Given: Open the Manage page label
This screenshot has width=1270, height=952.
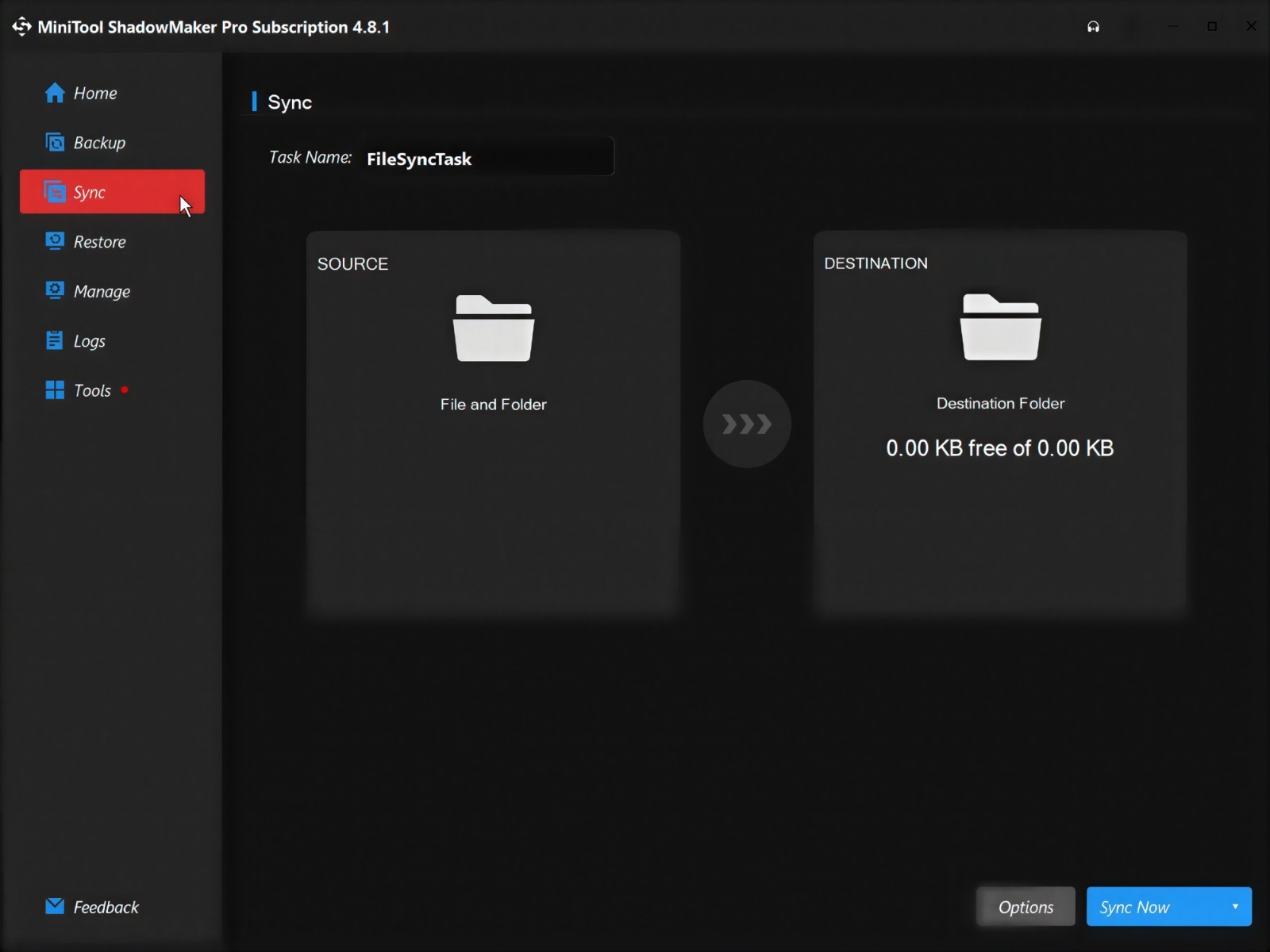Looking at the screenshot, I should (x=102, y=292).
